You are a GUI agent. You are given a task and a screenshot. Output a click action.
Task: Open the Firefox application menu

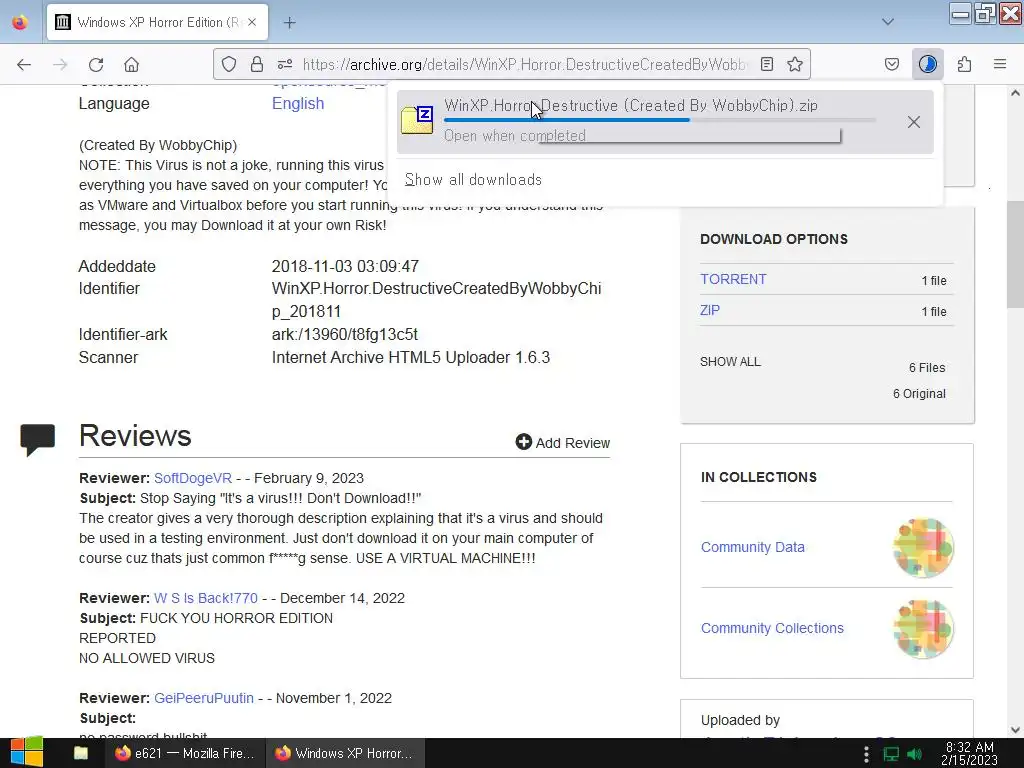(1000, 64)
